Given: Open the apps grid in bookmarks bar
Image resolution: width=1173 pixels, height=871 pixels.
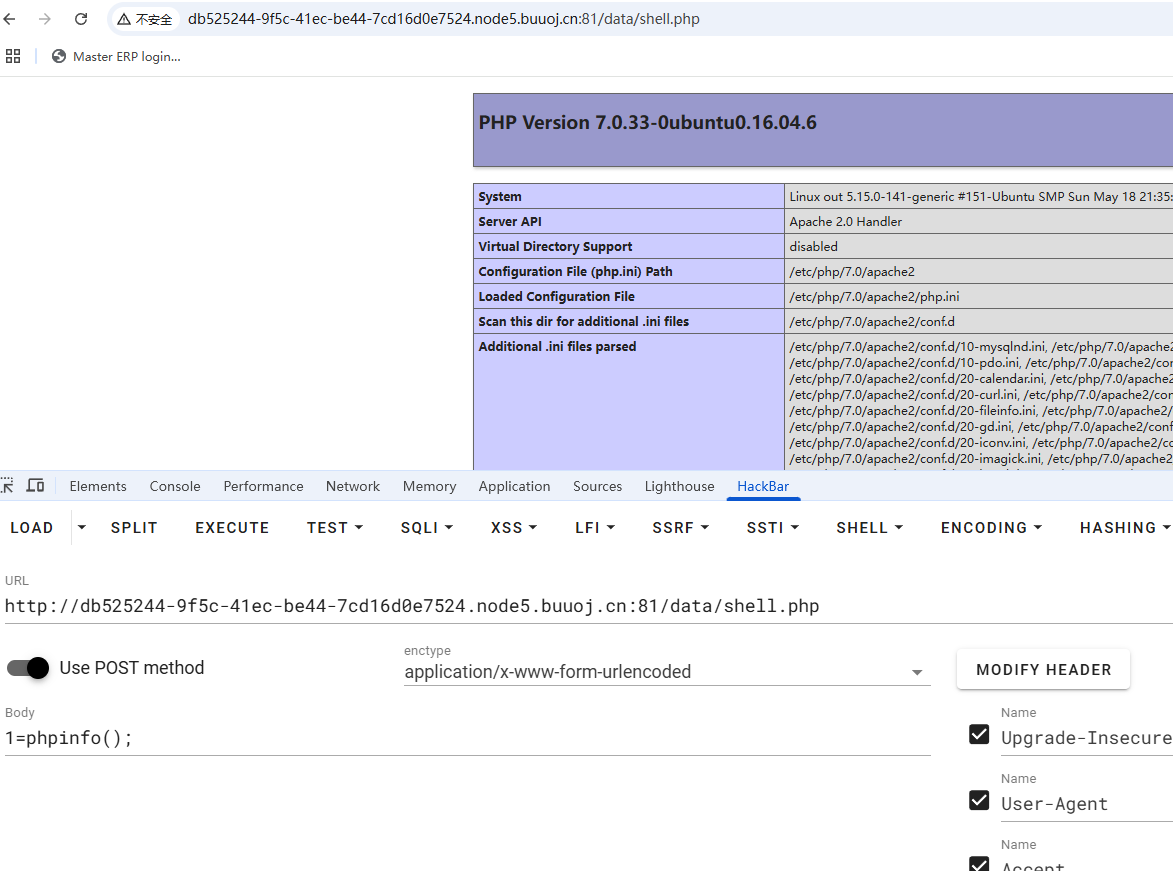Looking at the screenshot, I should click(13, 57).
